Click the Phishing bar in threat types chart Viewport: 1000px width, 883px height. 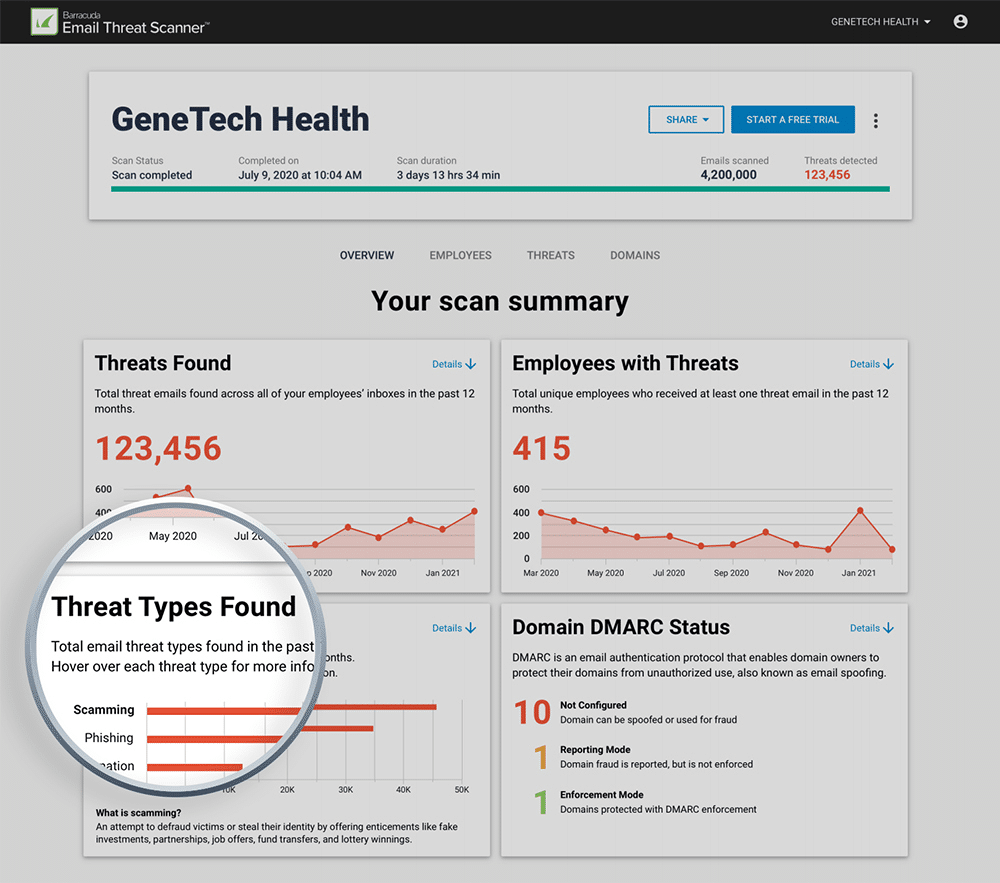260,734
